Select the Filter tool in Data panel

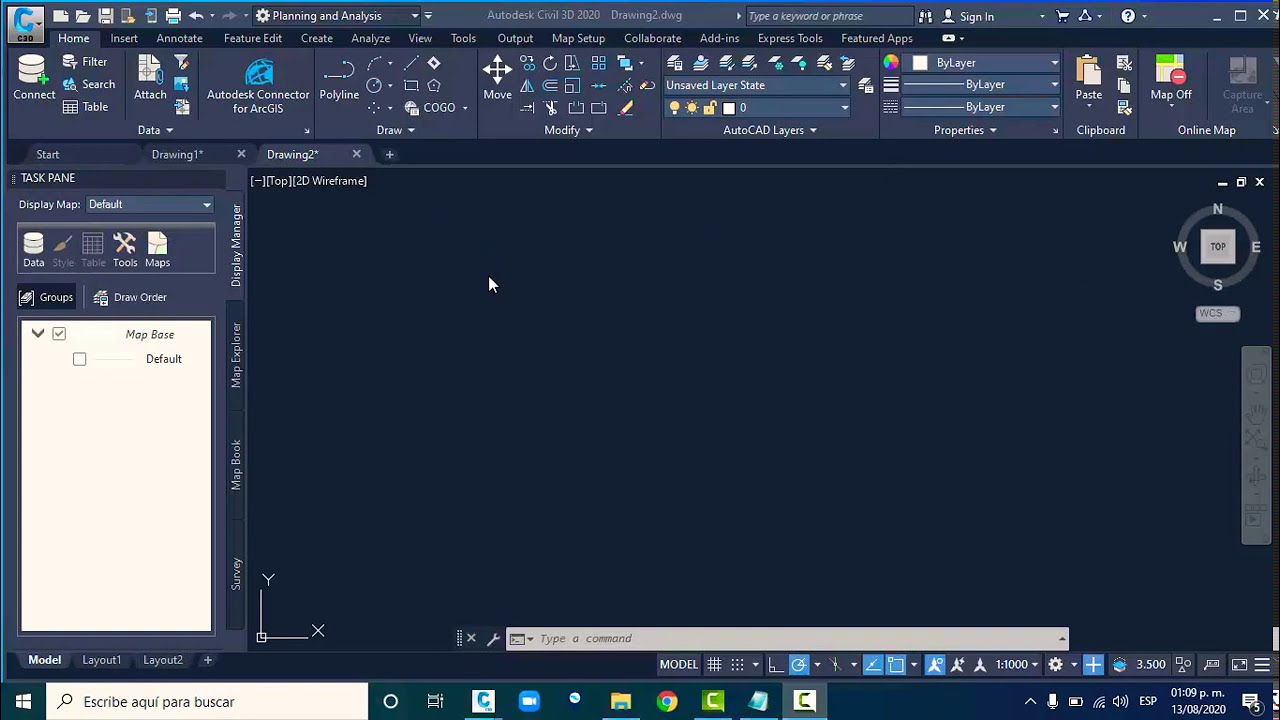[85, 62]
